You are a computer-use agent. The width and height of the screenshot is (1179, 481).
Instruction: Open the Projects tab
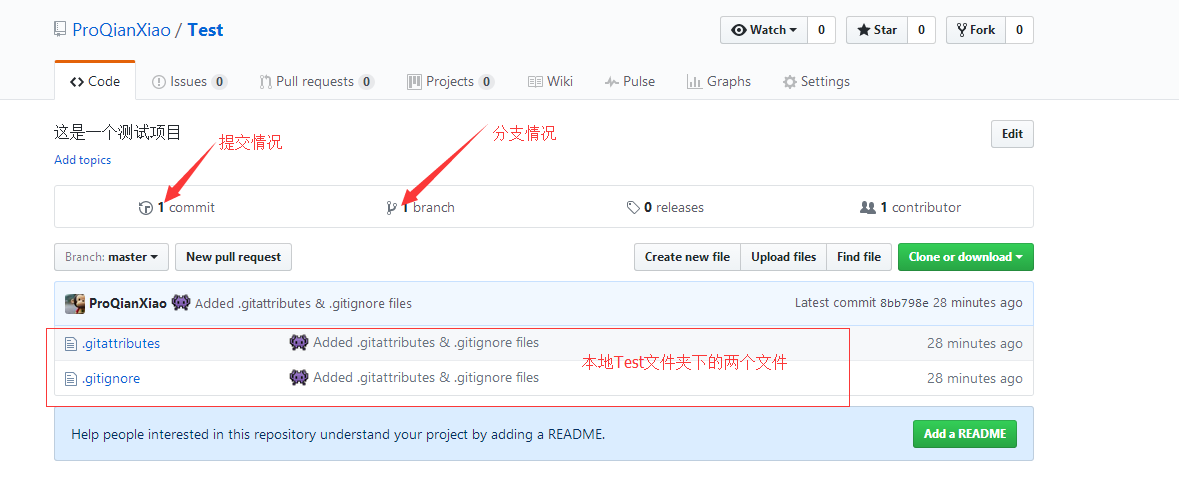(450, 81)
